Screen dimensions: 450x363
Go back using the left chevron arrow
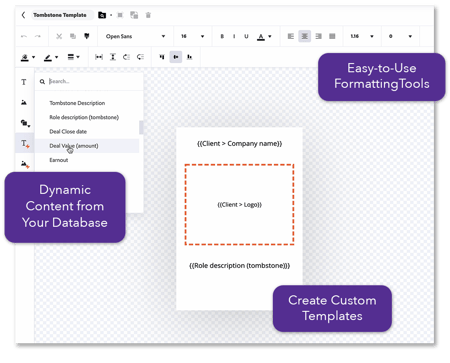tap(23, 15)
